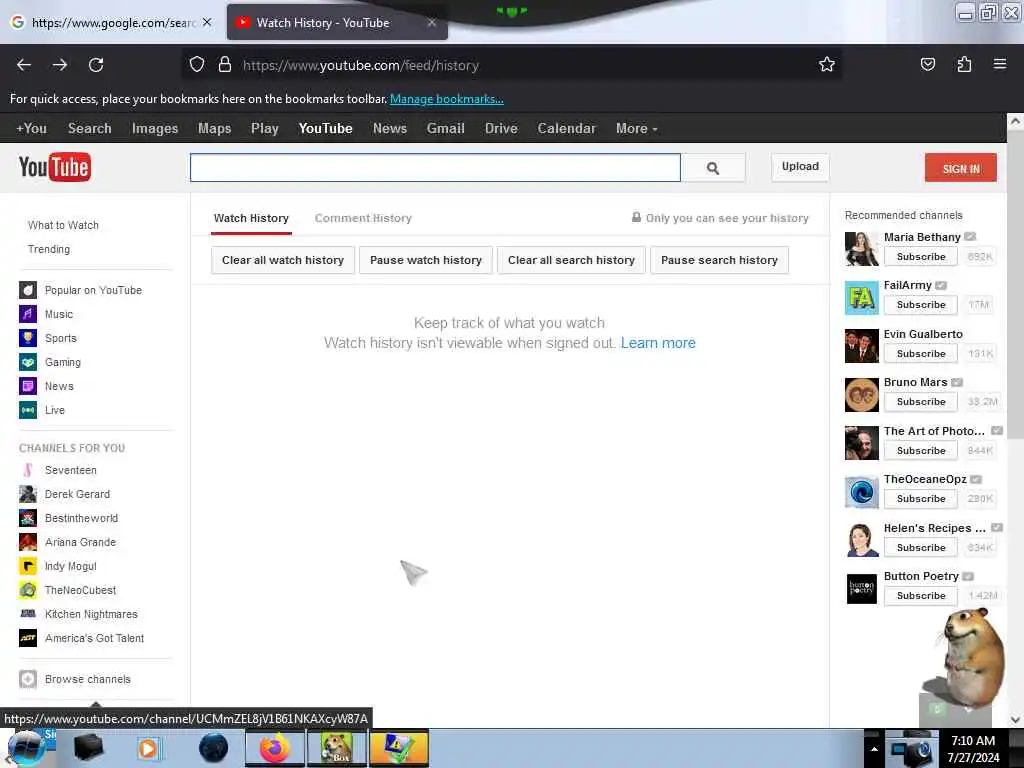Open the Firefox hamburger menu
Screen dimensions: 1024x768
(x=1000, y=64)
